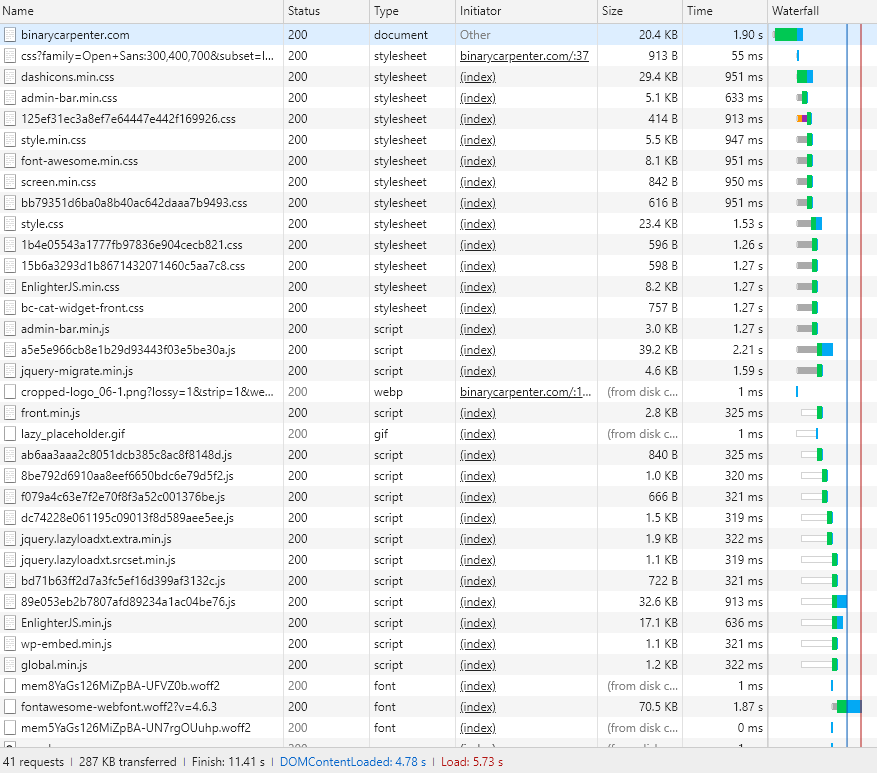
Task: Open initiator link for cropped-logo_06-1.png row
Action: pyautogui.click(x=525, y=392)
